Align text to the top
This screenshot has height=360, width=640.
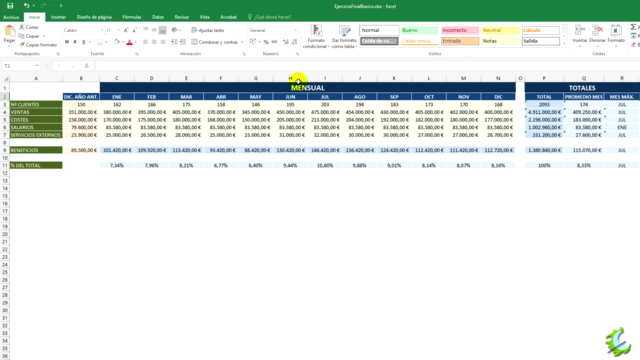tap(146, 30)
